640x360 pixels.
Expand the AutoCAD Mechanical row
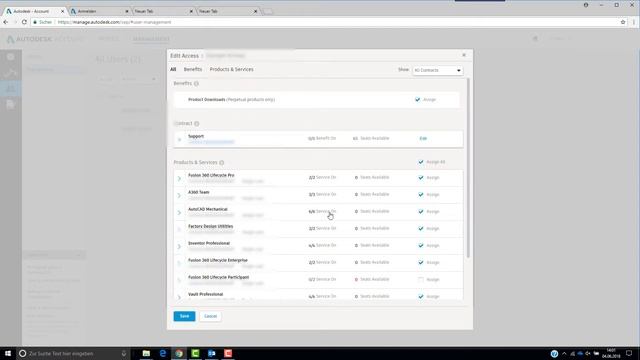(179, 213)
